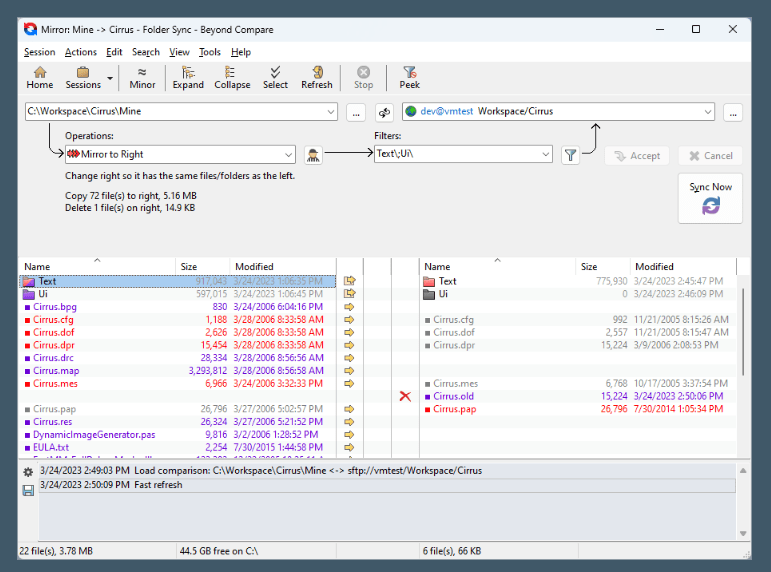Click the swap sides icon between paths

coord(385,112)
